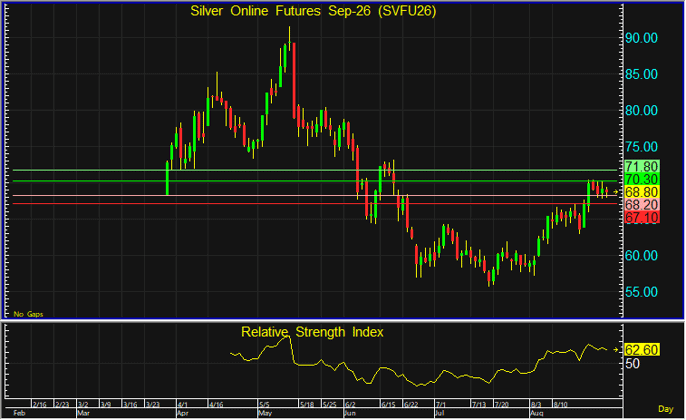Viewport: 686px width, 420px height.
Task: Click the Day interval label
Action: point(665,409)
